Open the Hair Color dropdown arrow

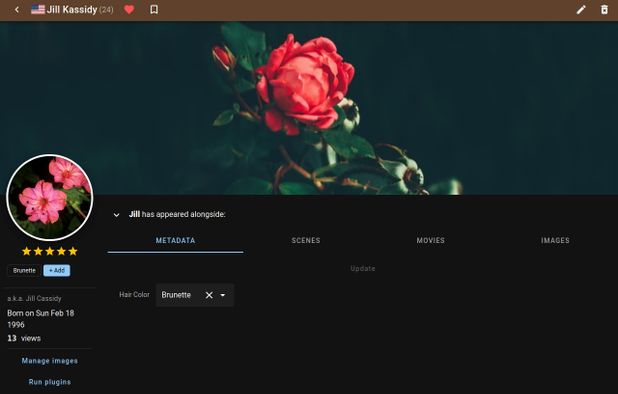[x=223, y=295]
